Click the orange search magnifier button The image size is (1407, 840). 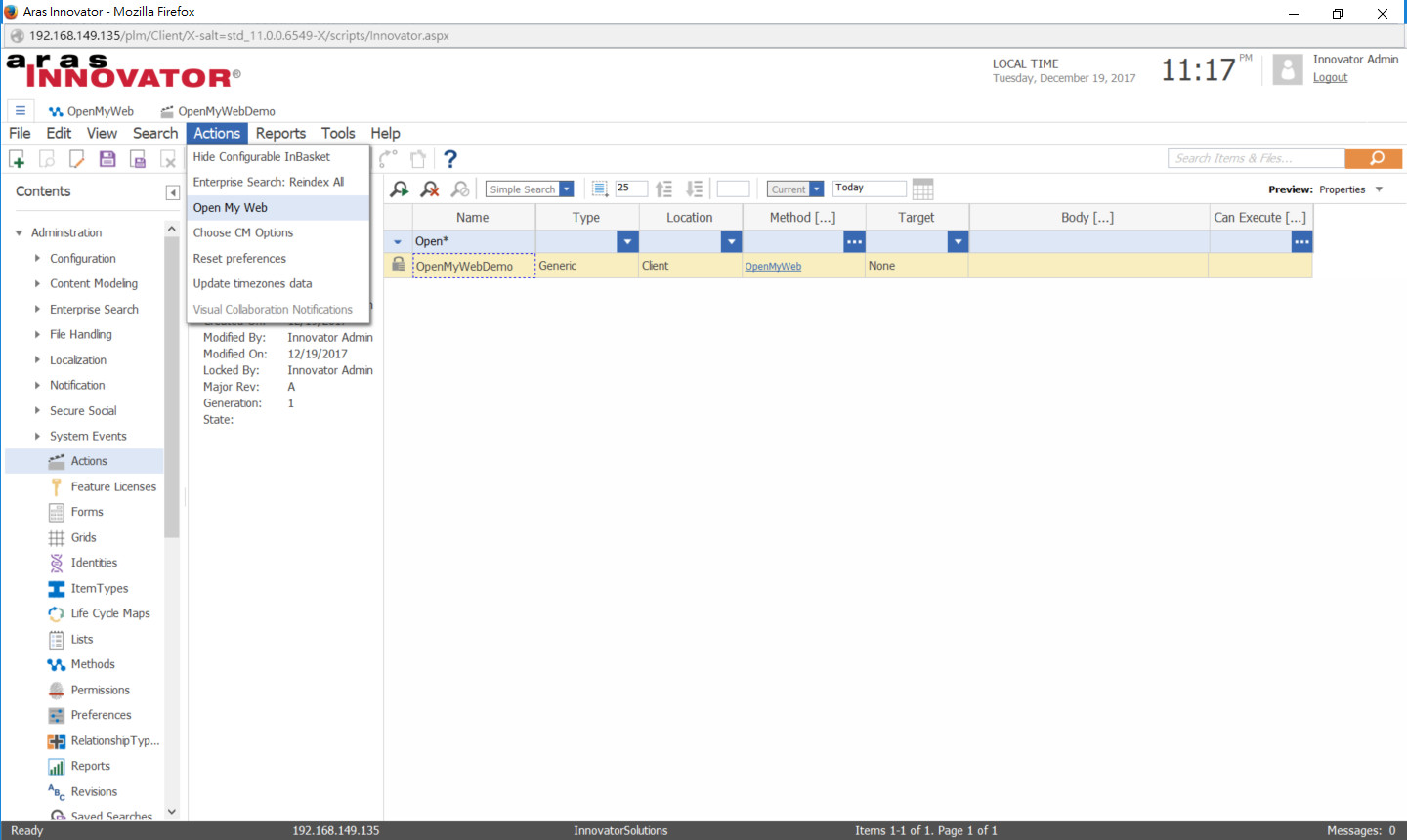[1374, 158]
